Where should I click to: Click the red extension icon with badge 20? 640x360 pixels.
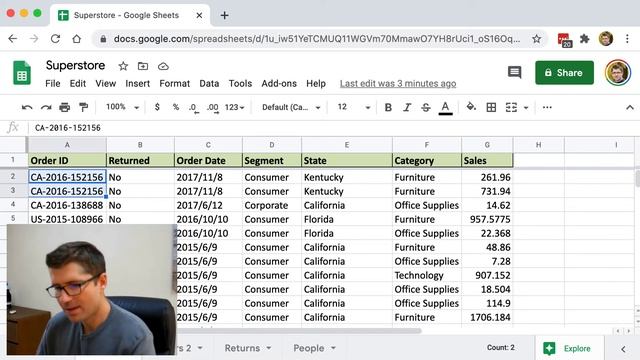(564, 40)
